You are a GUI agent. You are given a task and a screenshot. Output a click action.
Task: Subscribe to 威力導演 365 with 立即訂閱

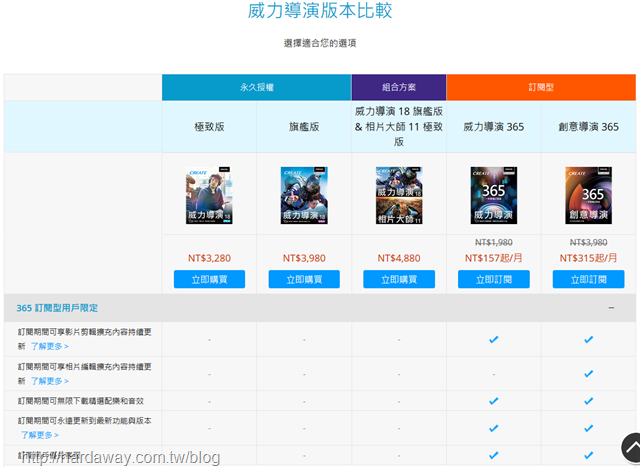[493, 279]
